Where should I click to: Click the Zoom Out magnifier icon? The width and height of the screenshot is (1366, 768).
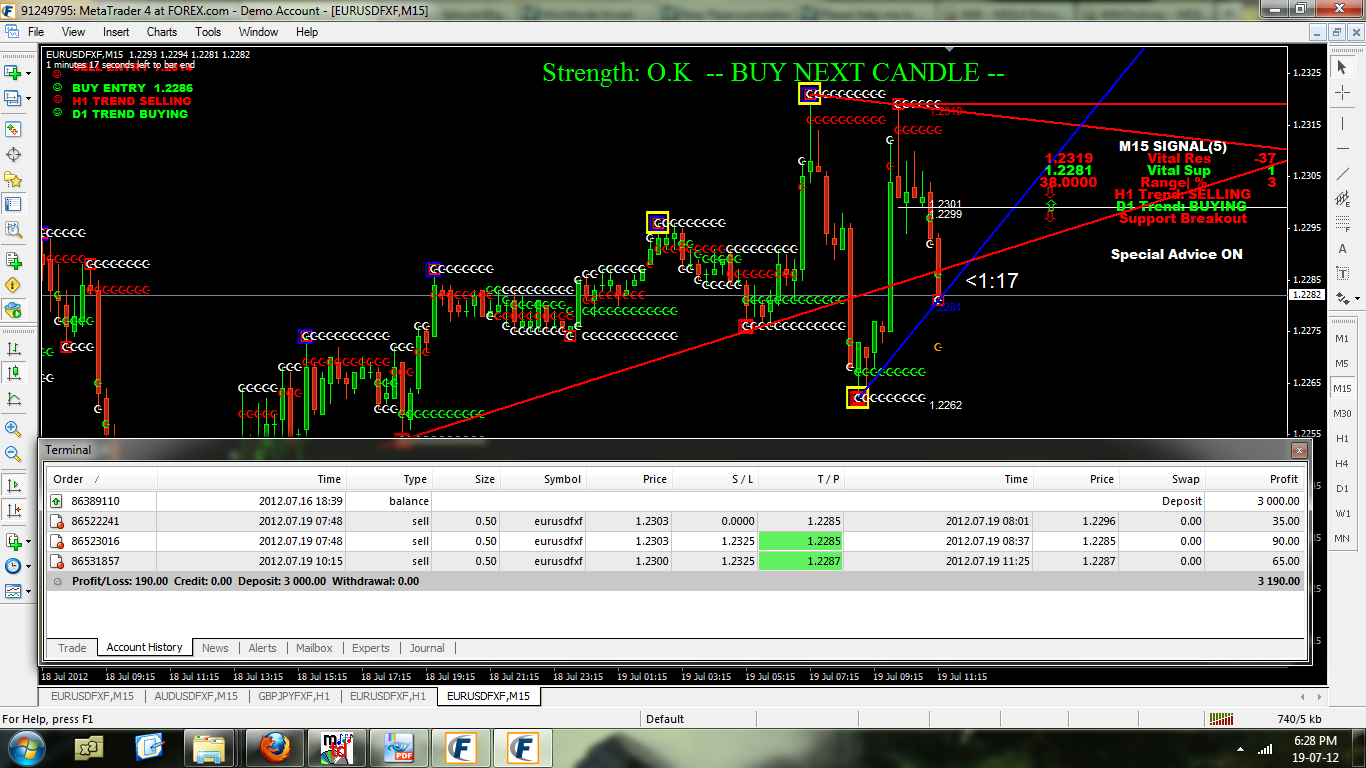click(x=13, y=454)
